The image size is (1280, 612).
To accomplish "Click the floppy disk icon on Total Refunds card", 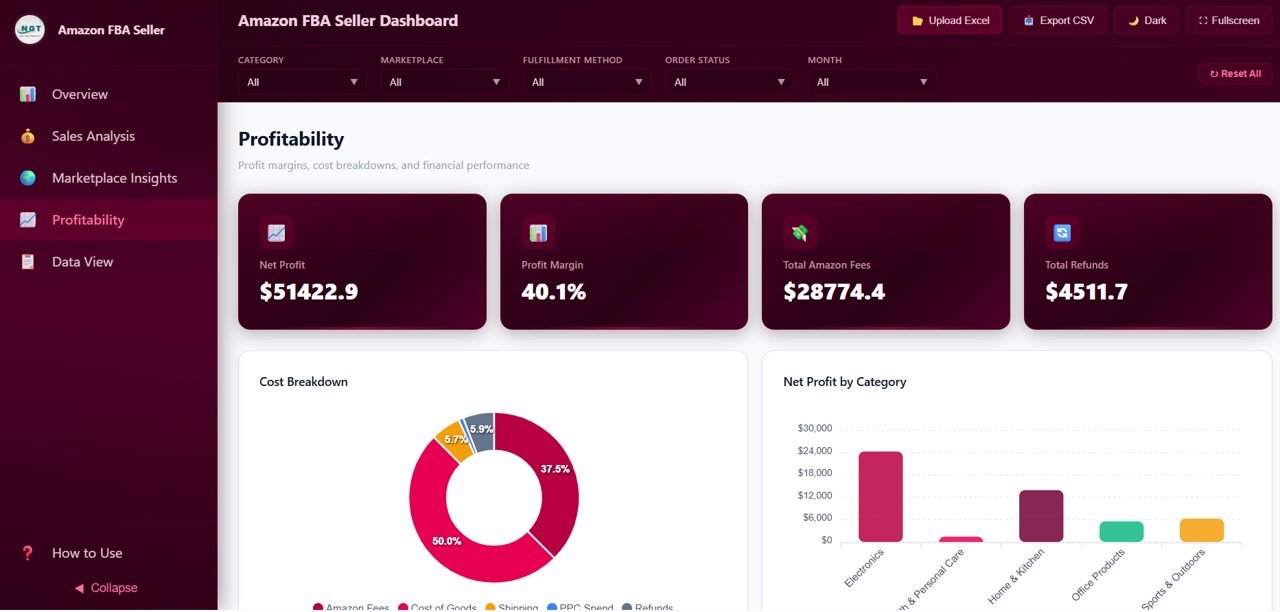I will pos(1062,231).
